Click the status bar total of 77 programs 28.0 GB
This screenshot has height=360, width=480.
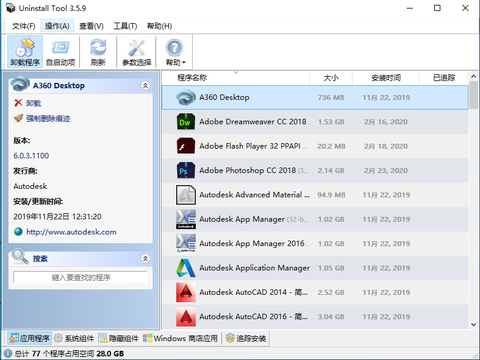tap(69, 354)
